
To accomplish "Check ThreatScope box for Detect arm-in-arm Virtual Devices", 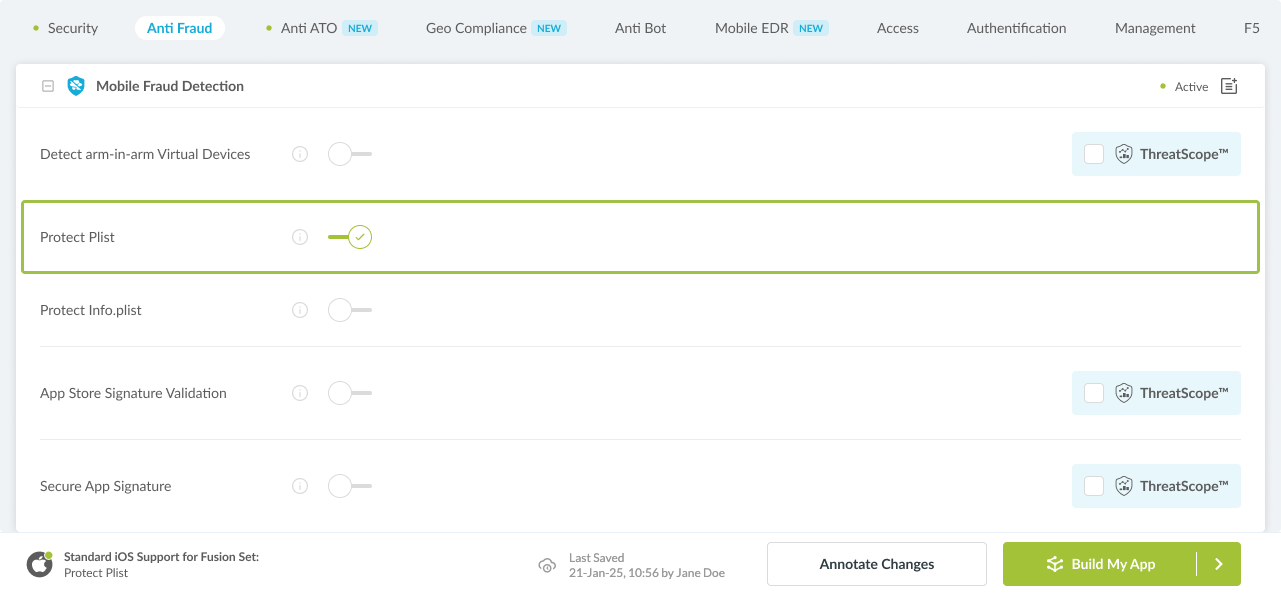I will [1094, 154].
